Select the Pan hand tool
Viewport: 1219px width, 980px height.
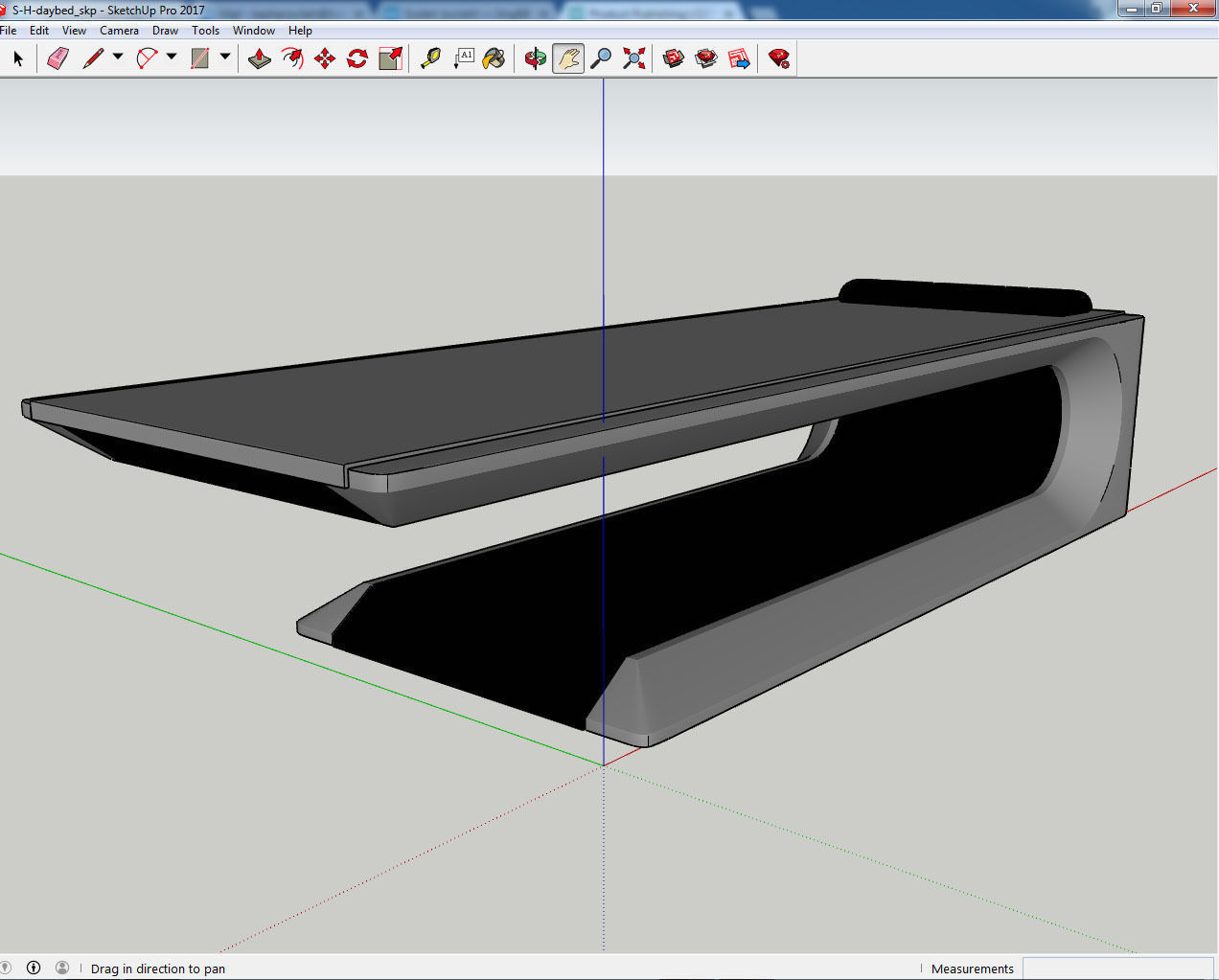tap(568, 59)
